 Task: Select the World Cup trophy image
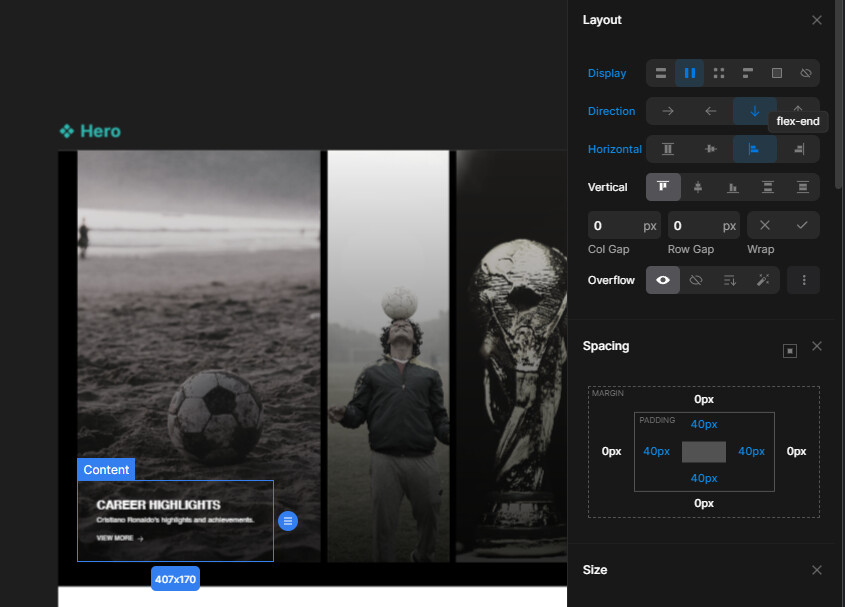[x=511, y=356]
